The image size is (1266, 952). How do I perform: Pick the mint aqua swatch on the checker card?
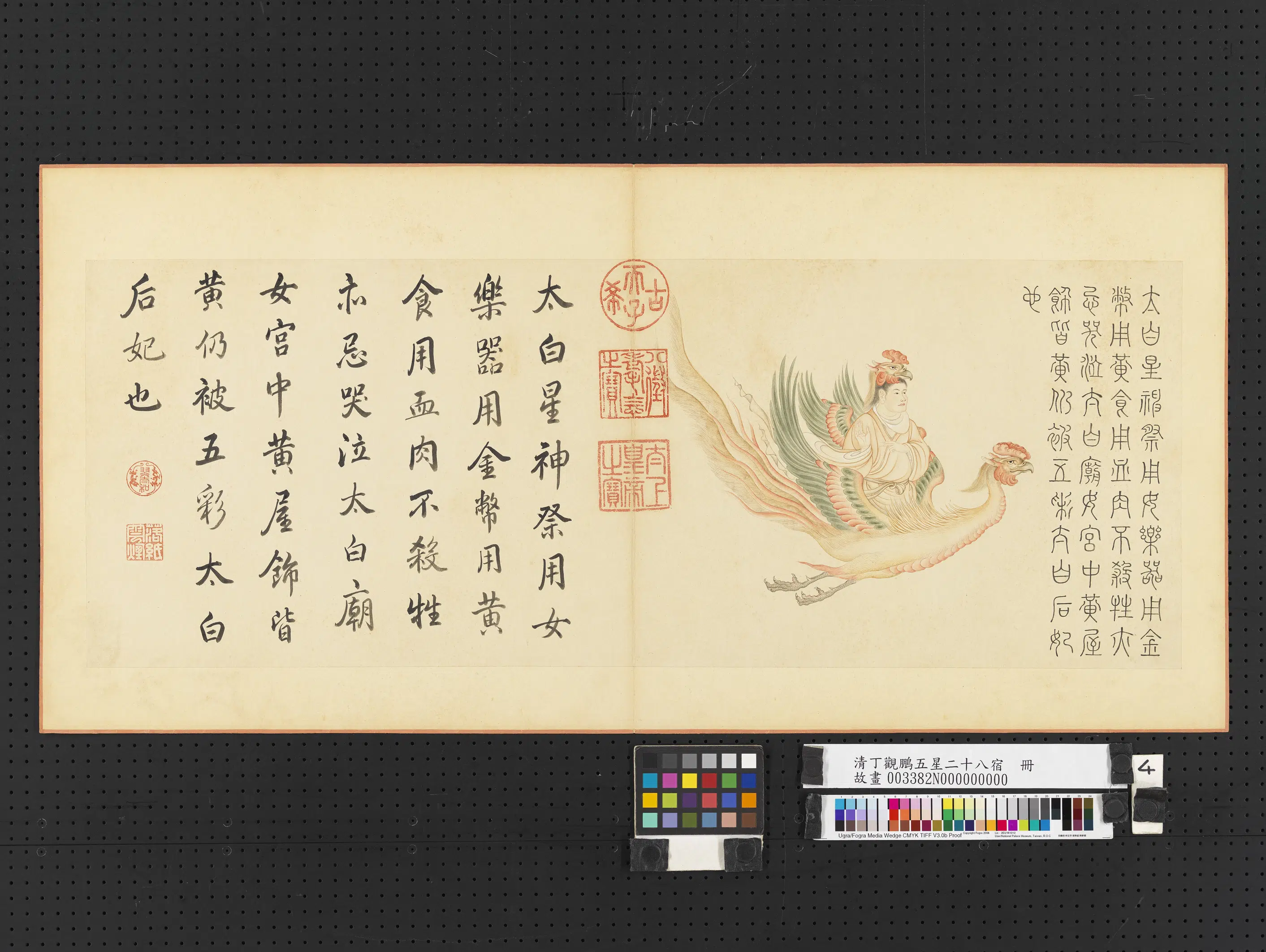[650, 820]
